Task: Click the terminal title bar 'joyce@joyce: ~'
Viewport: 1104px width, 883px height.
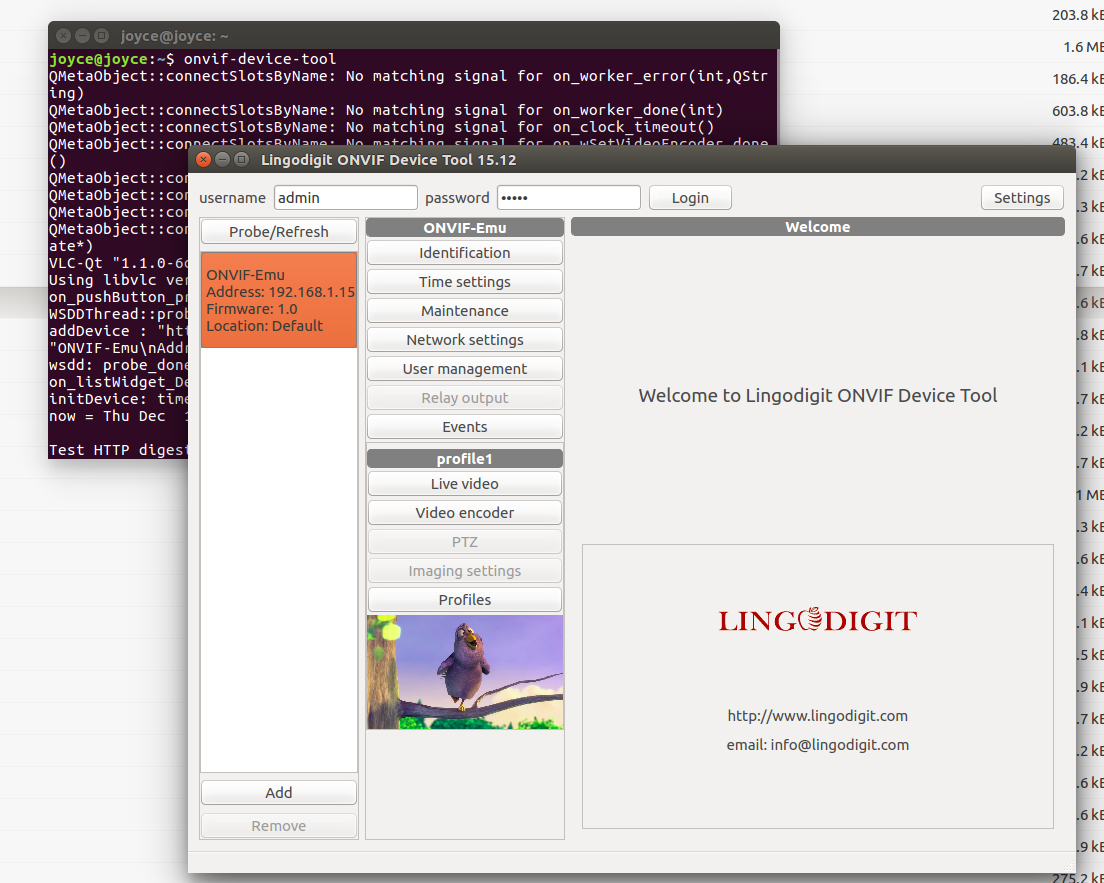Action: (x=175, y=35)
